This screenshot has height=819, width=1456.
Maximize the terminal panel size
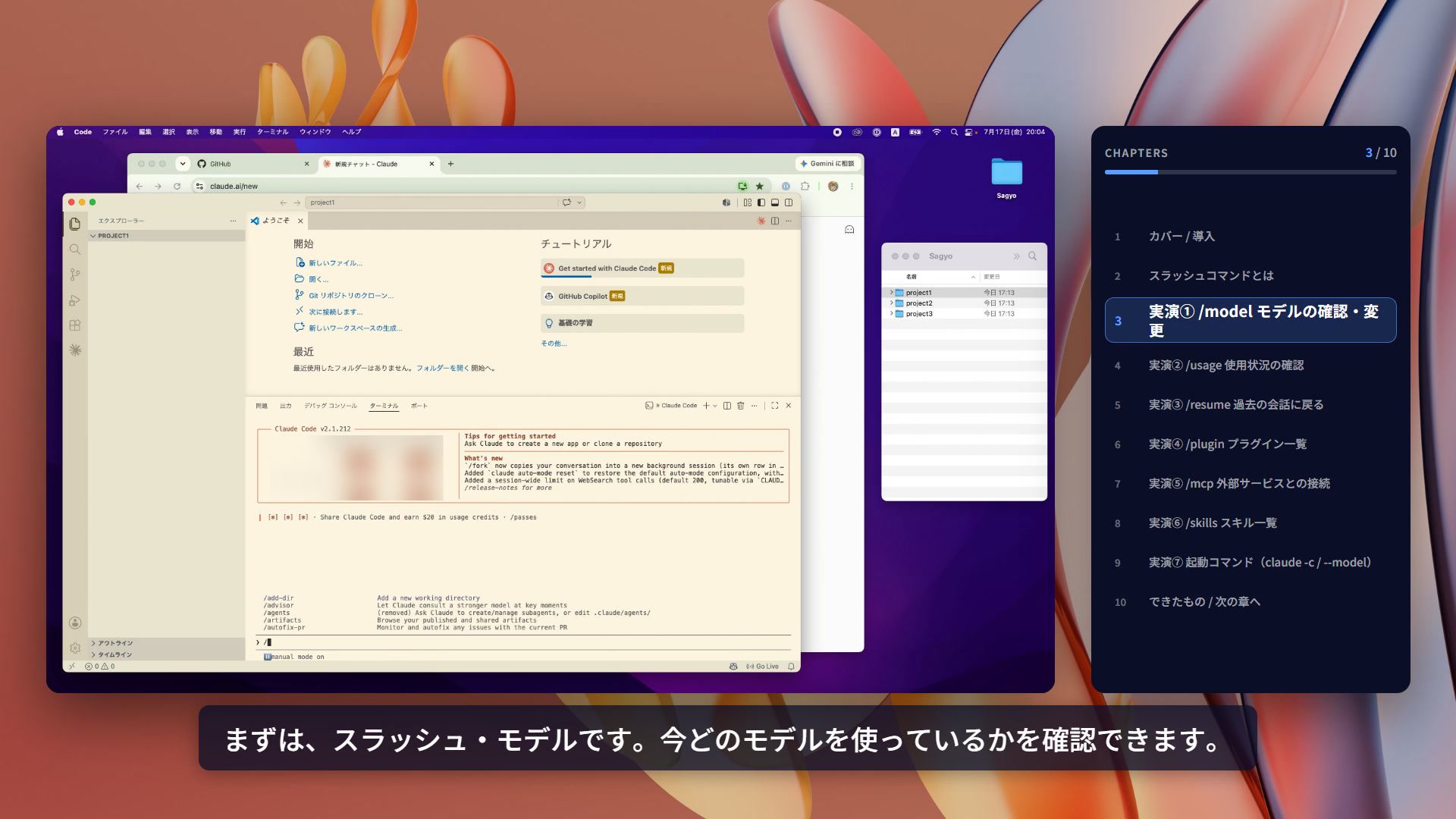774,406
